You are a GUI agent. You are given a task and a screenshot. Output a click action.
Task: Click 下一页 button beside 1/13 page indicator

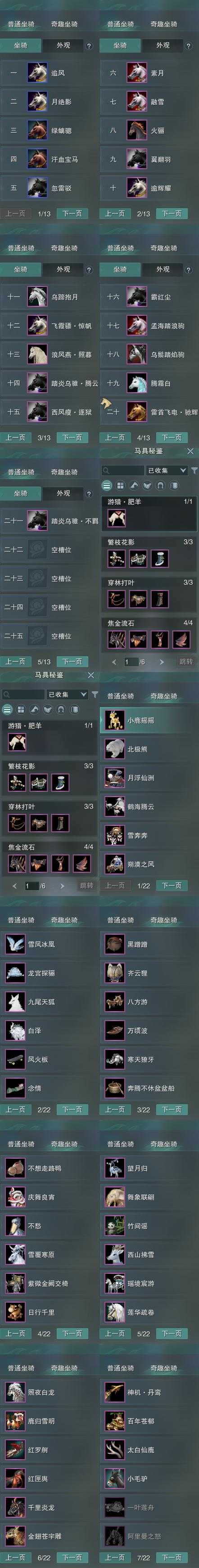coord(72,214)
